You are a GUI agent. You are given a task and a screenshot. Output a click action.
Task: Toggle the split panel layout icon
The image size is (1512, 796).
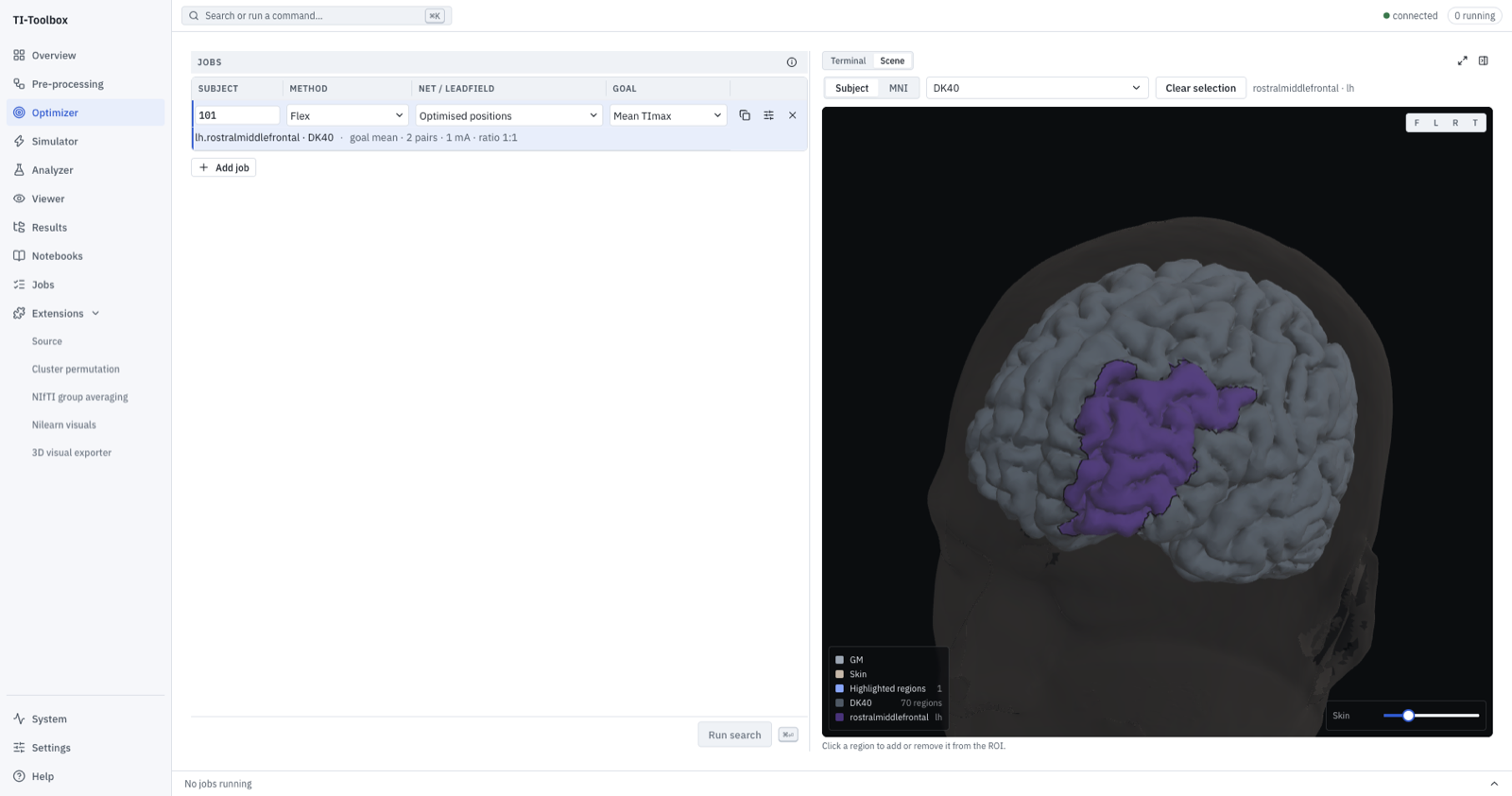coord(1484,61)
